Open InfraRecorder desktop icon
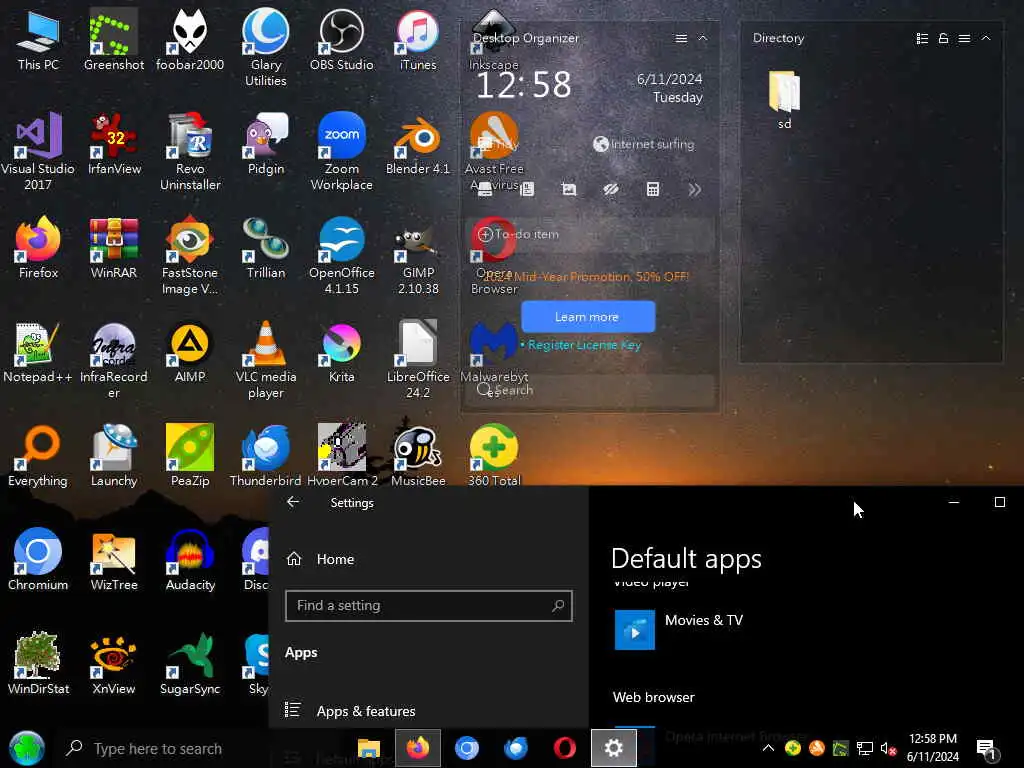This screenshot has width=1024, height=768. coord(114,359)
